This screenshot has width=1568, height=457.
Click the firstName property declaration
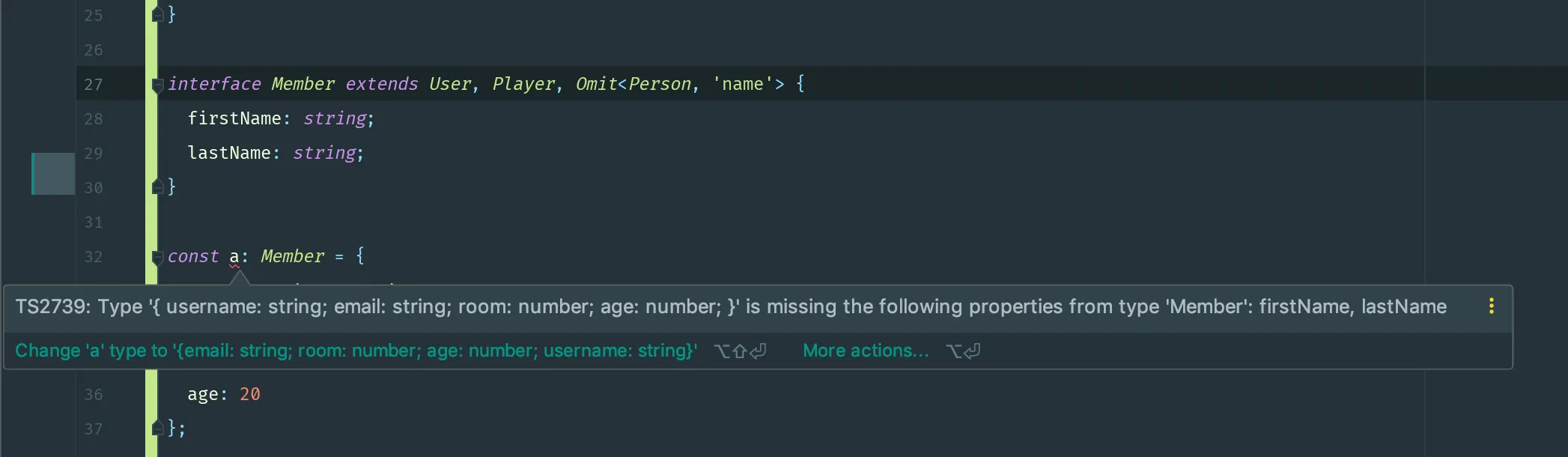(234, 119)
